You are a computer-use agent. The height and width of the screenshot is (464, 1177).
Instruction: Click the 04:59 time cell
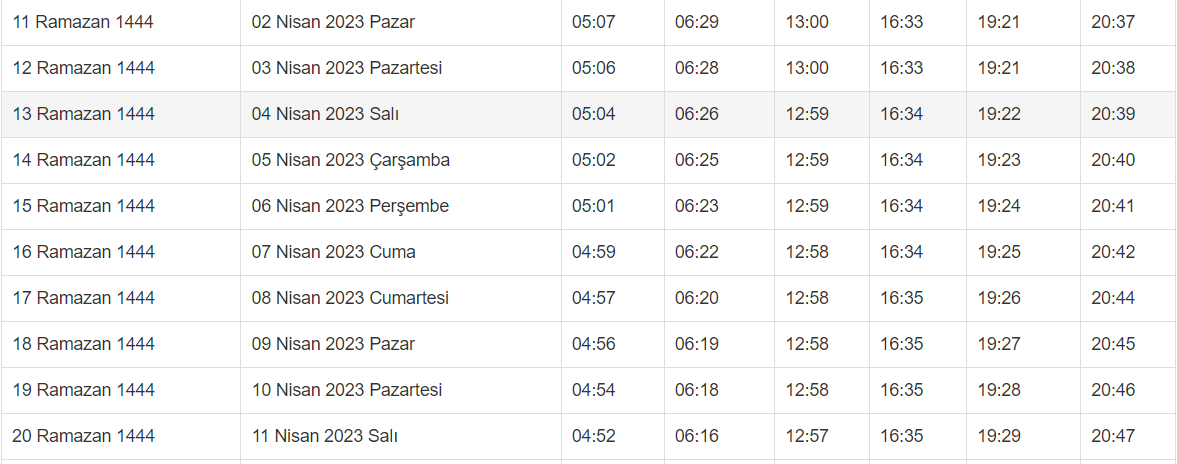pyautogui.click(x=594, y=252)
